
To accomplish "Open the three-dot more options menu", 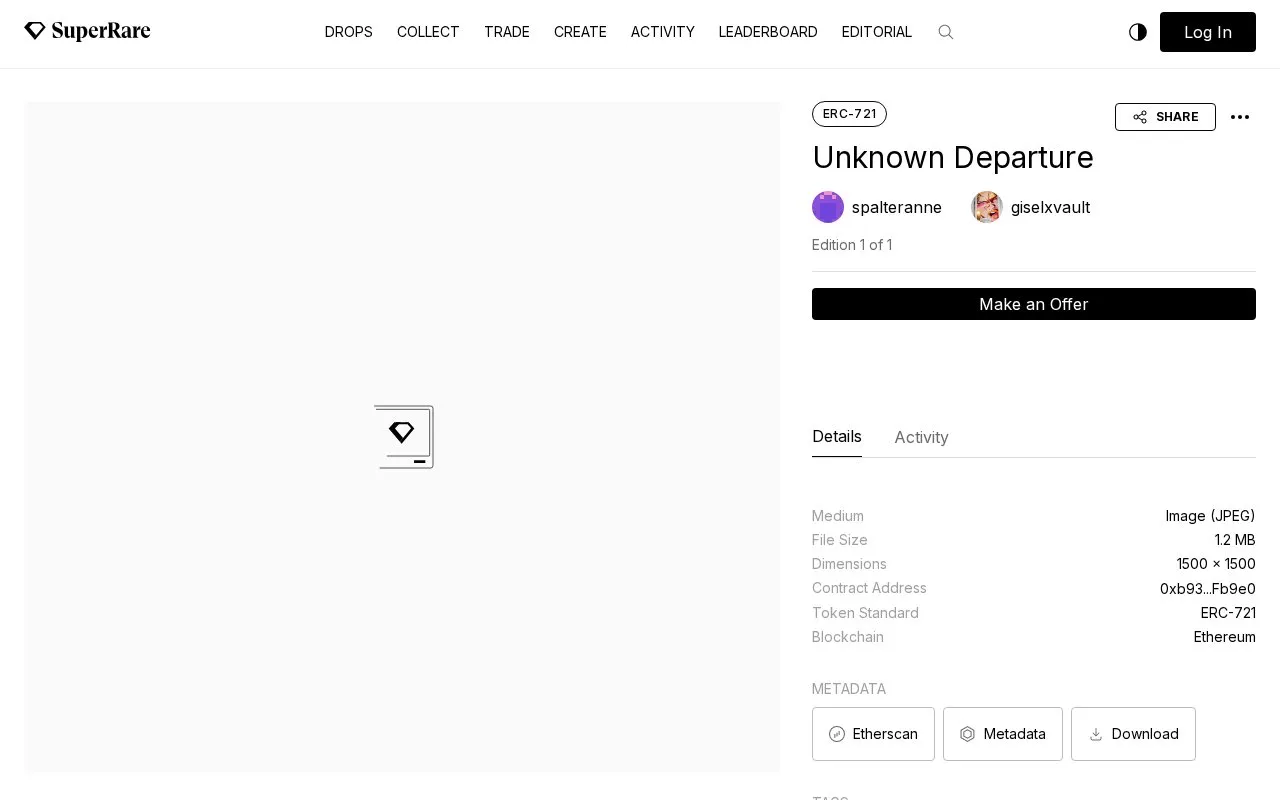I will (1240, 117).
